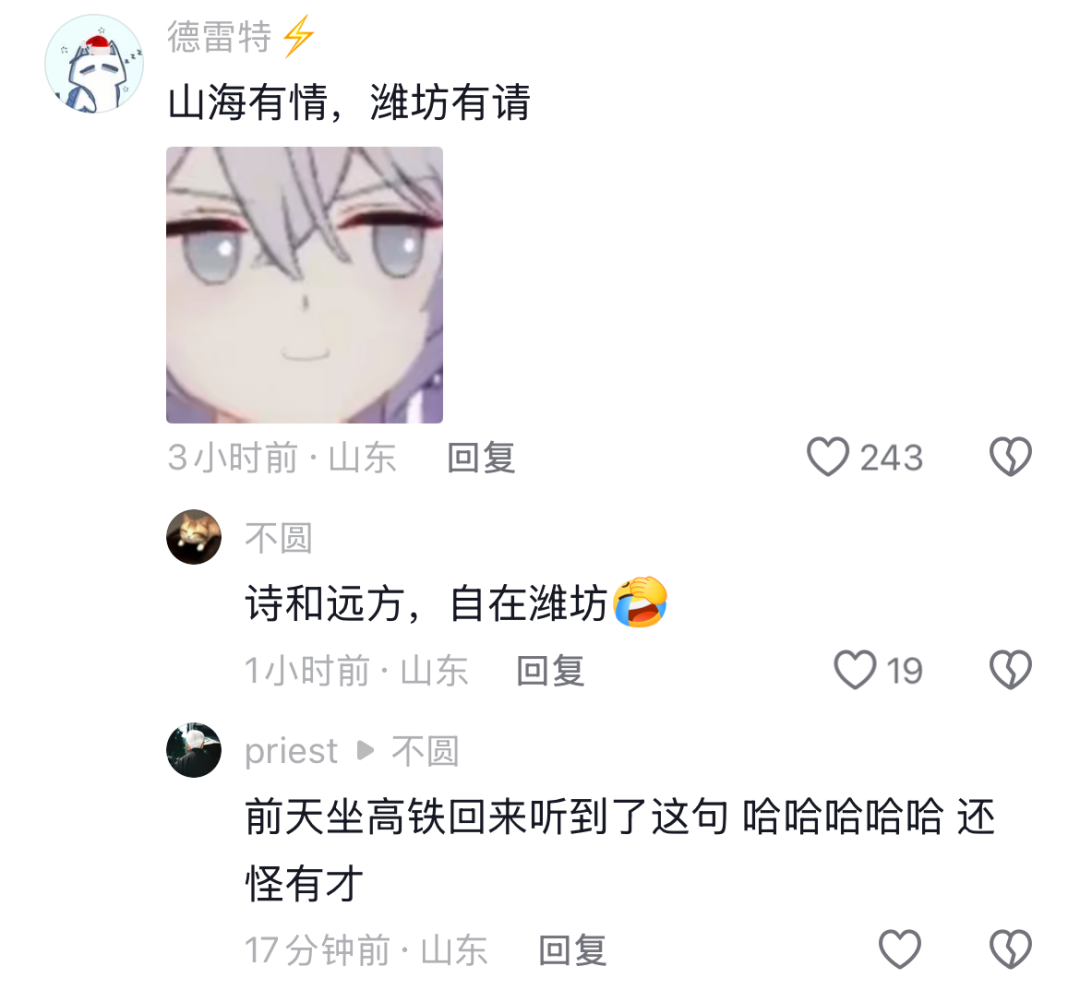Tap priest's reply text about 高铁
This screenshot has height=990, width=1080.
pos(620,850)
